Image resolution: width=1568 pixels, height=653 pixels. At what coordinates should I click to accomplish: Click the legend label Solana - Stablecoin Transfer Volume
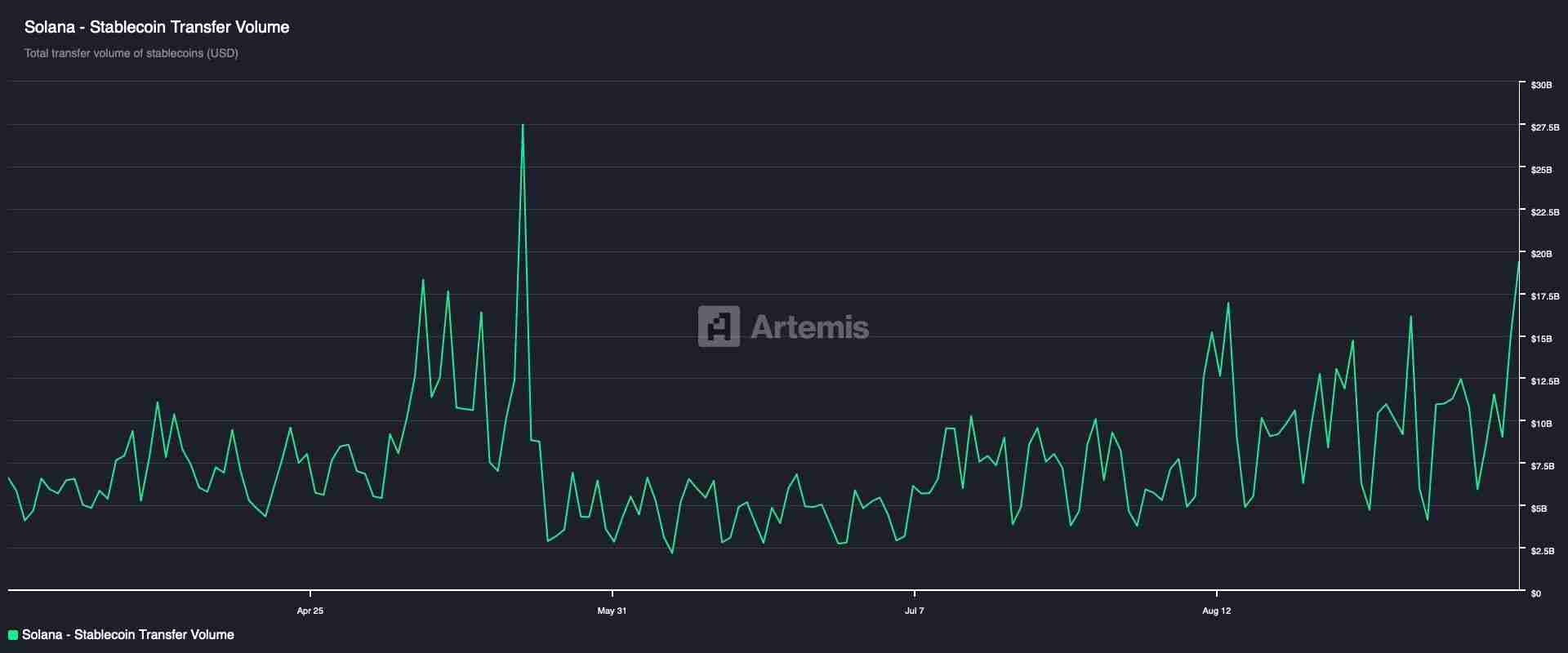click(x=127, y=635)
